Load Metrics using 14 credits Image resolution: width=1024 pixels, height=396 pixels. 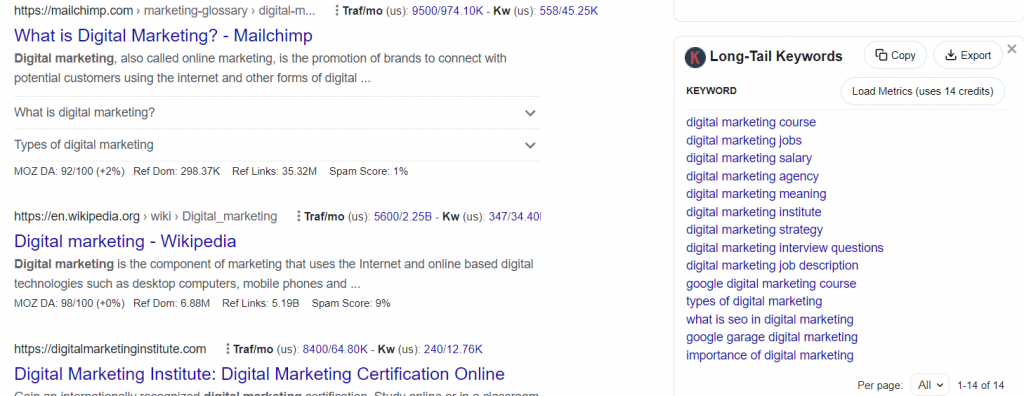pos(923,91)
